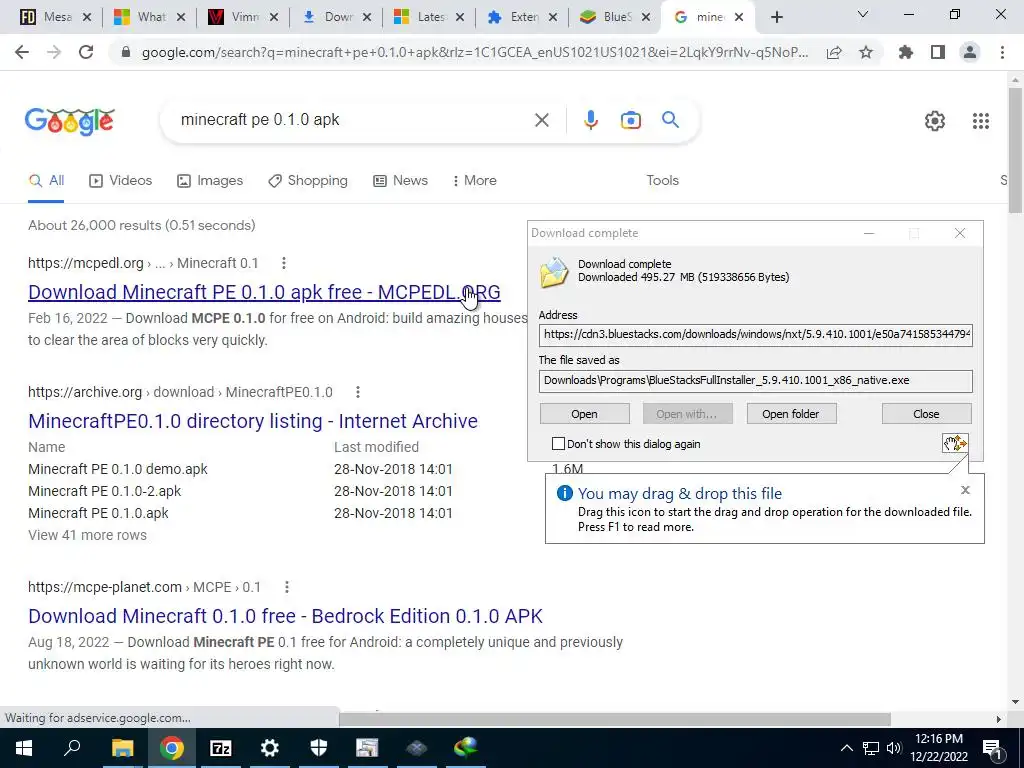Open notification center
The width and height of the screenshot is (1024, 768).
[x=992, y=748]
